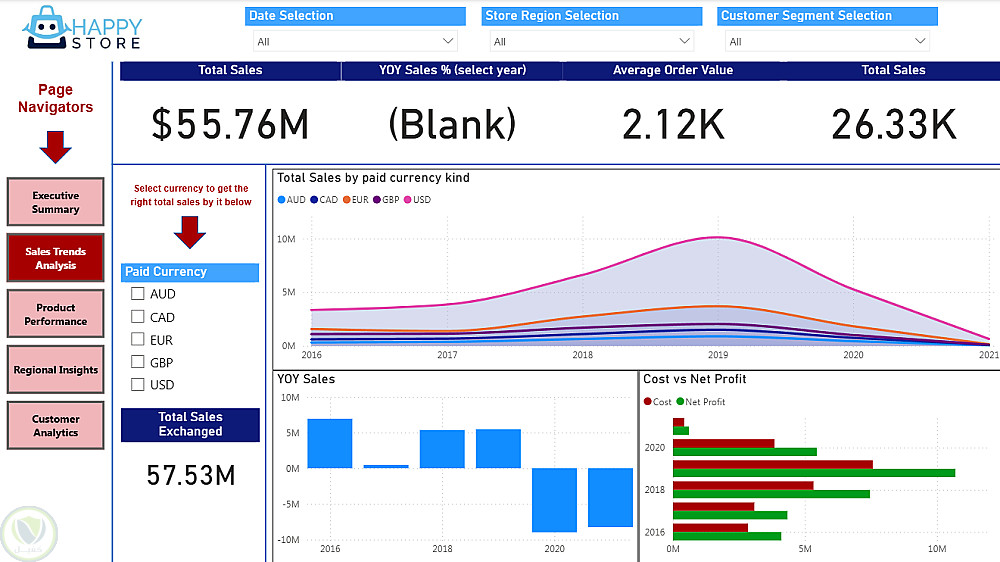Image resolution: width=1000 pixels, height=562 pixels.
Task: Click the (Blank) YOY Sales value
Action: [x=452, y=124]
